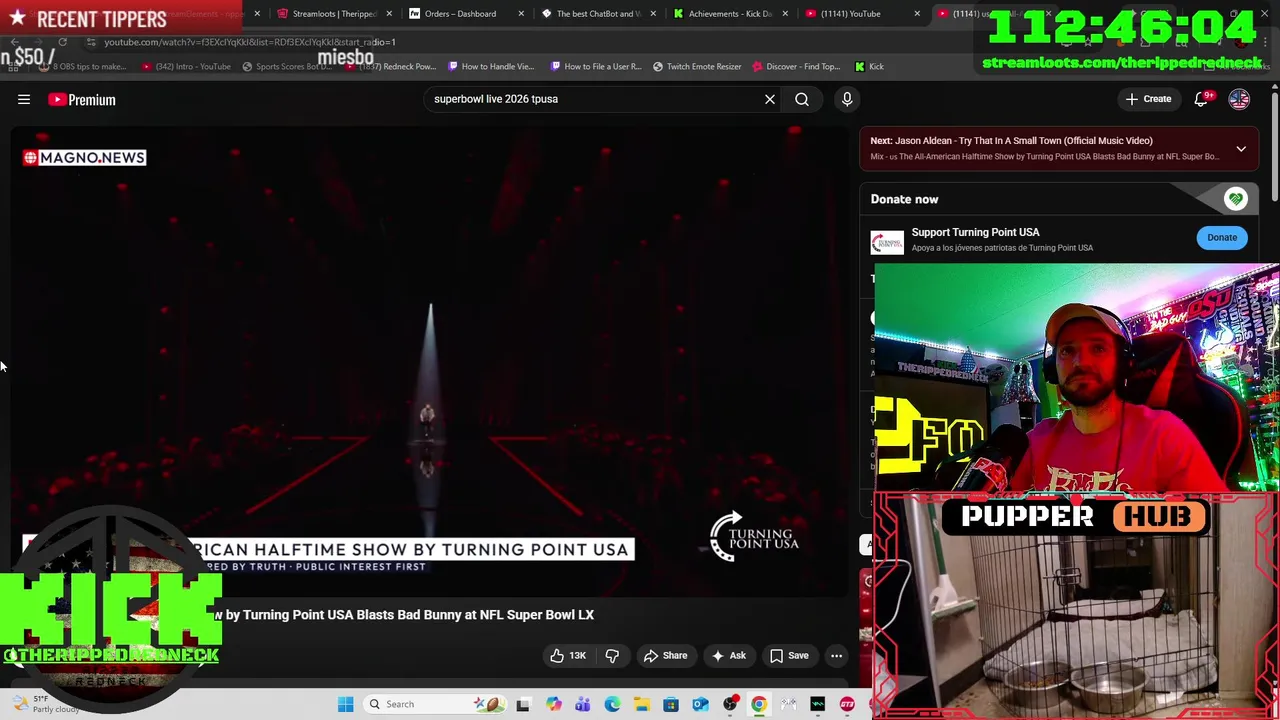Open Microsoft Teams taskbar icon
This screenshot has width=1280, height=720.
pyautogui.click(x=583, y=704)
